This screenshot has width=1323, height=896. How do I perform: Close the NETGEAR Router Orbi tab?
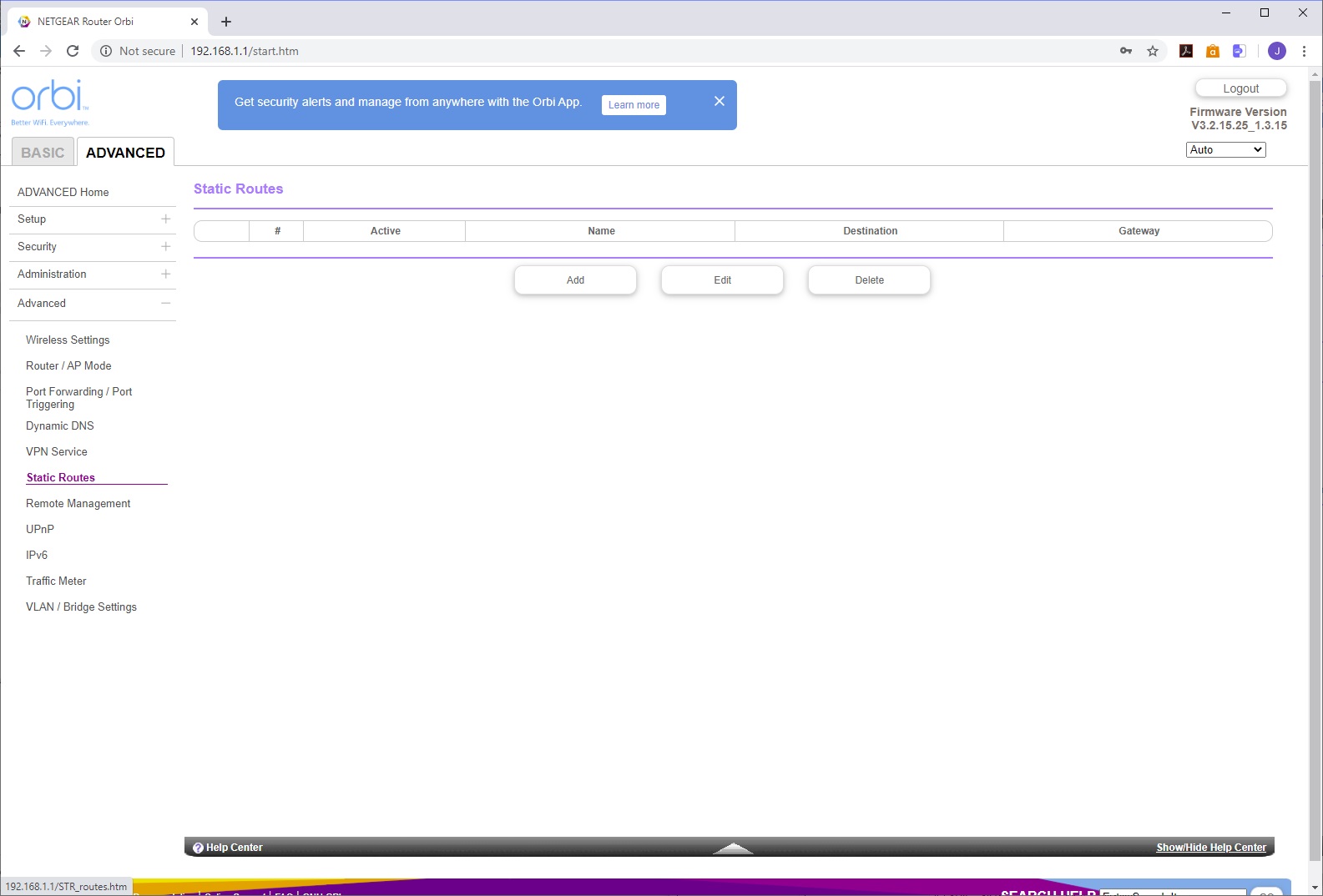[194, 22]
